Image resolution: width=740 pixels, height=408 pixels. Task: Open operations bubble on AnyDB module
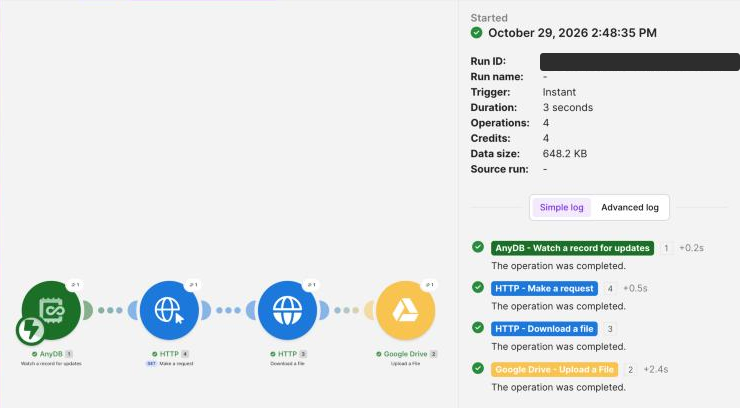pyautogui.click(x=75, y=284)
